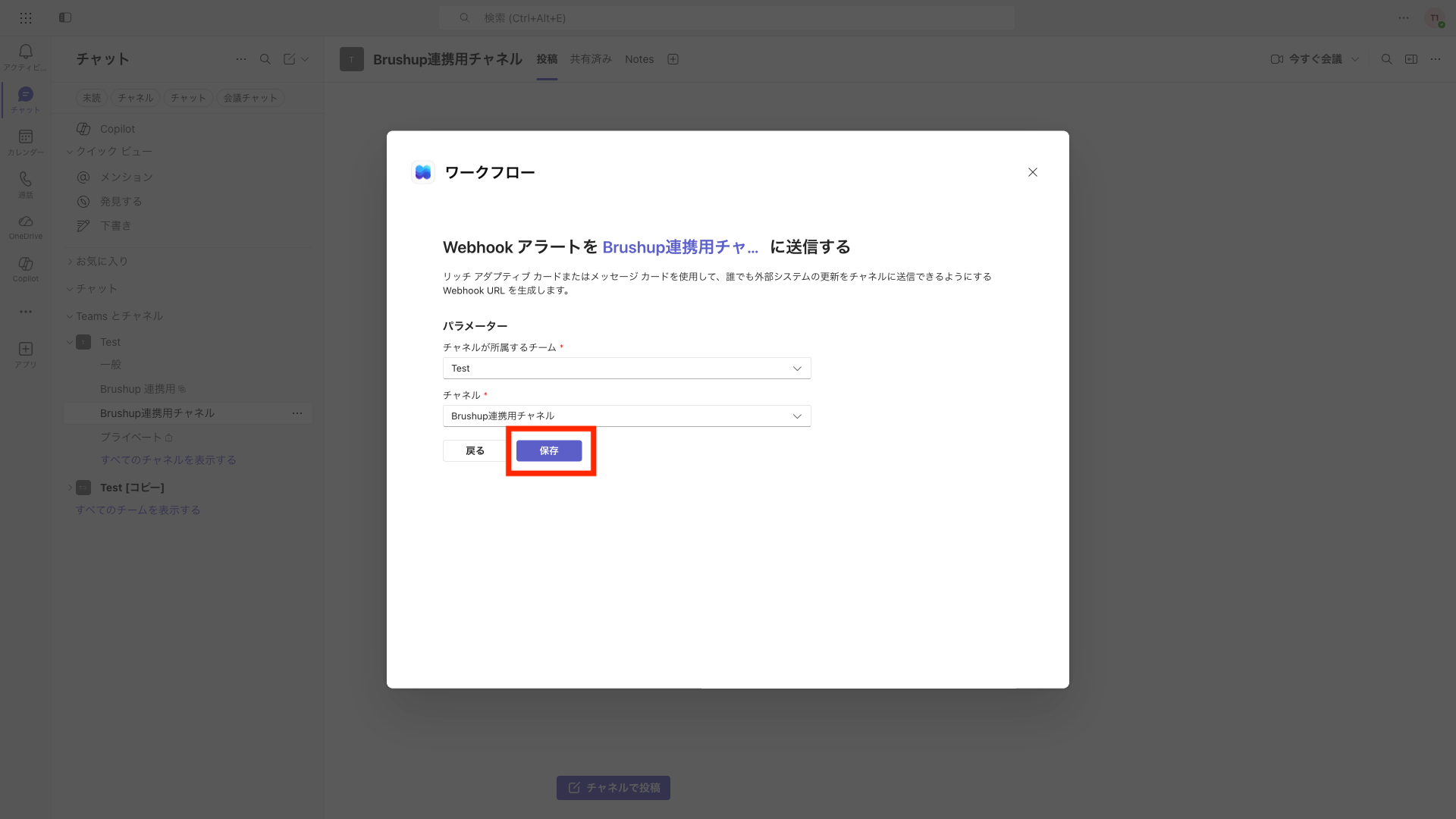
Task: Filter list by 会議チャット pill
Action: [250, 98]
